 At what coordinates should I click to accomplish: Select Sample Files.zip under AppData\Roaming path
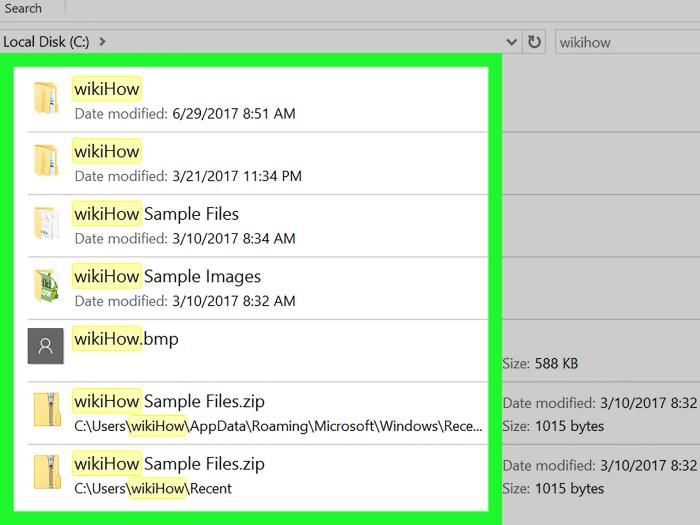pos(169,401)
